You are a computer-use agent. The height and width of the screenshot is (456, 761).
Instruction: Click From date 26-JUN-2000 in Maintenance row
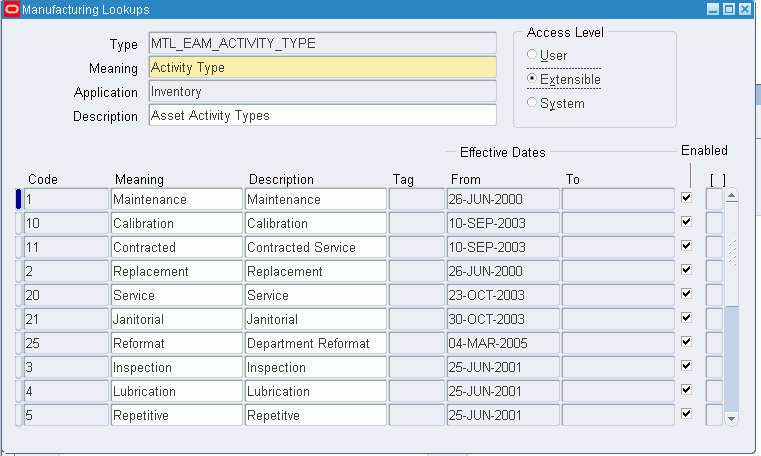[503, 199]
